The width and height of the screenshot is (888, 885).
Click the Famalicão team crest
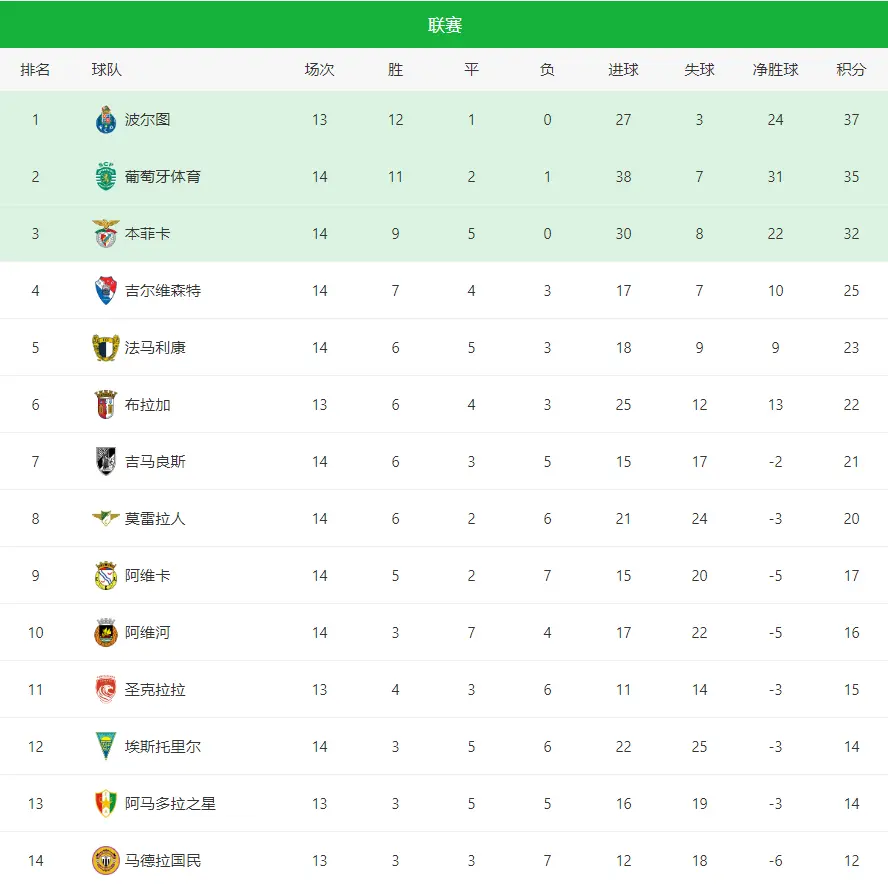(x=106, y=348)
